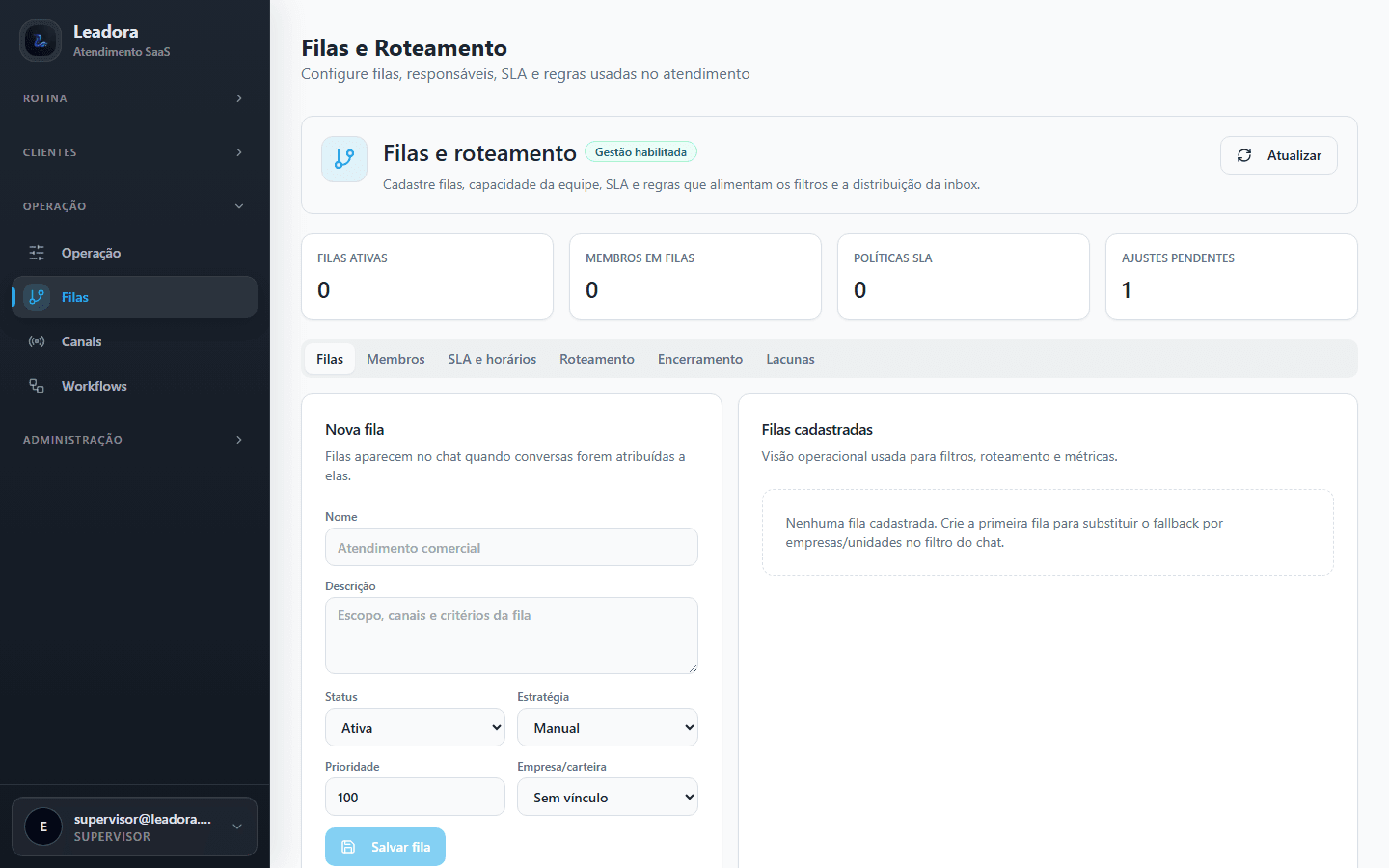1389x868 pixels.
Task: Click the Filas cadastradas heading
Action: [x=817, y=430]
